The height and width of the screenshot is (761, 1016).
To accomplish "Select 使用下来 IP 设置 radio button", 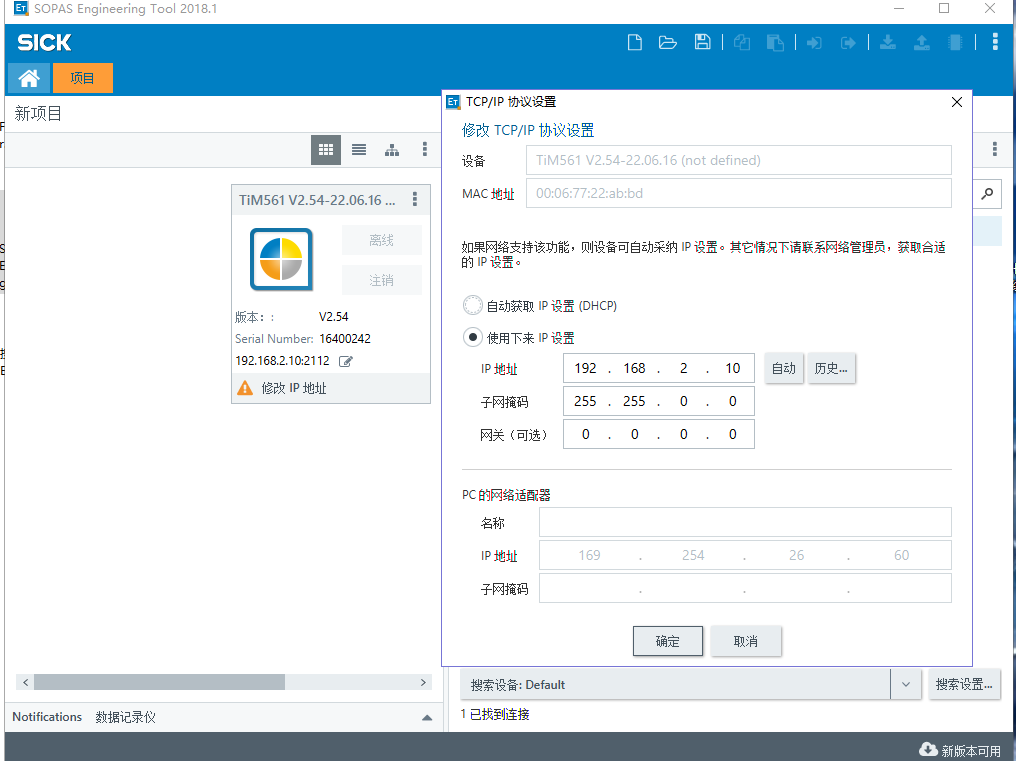I will [473, 337].
